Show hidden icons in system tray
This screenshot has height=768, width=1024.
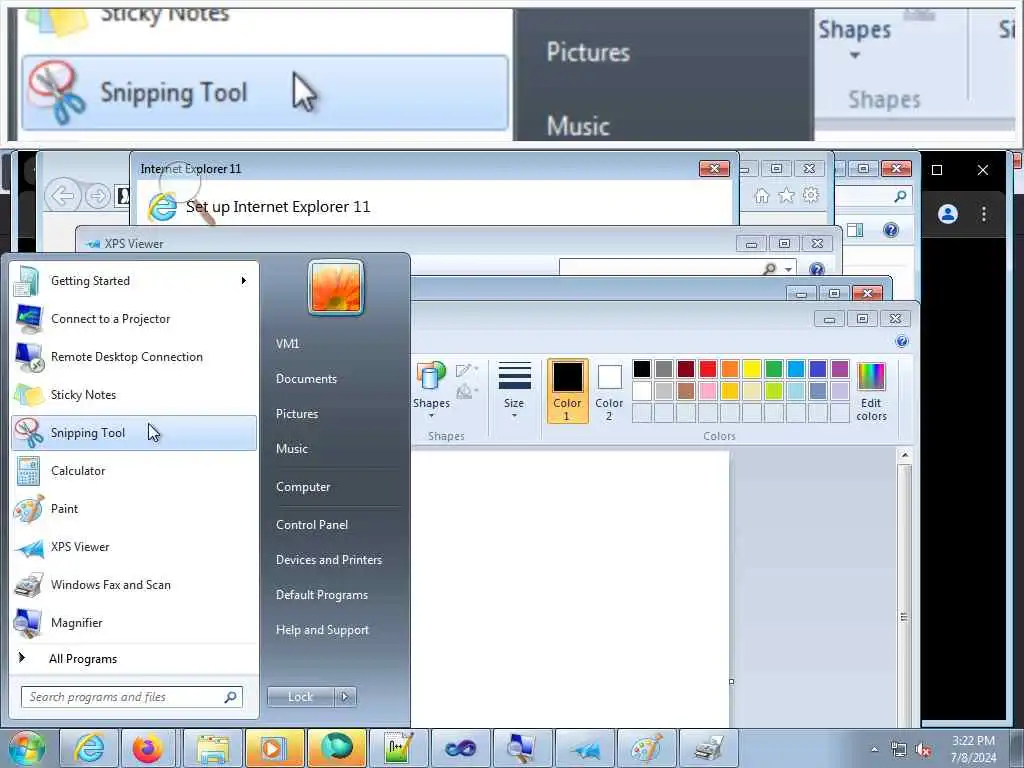(874, 750)
